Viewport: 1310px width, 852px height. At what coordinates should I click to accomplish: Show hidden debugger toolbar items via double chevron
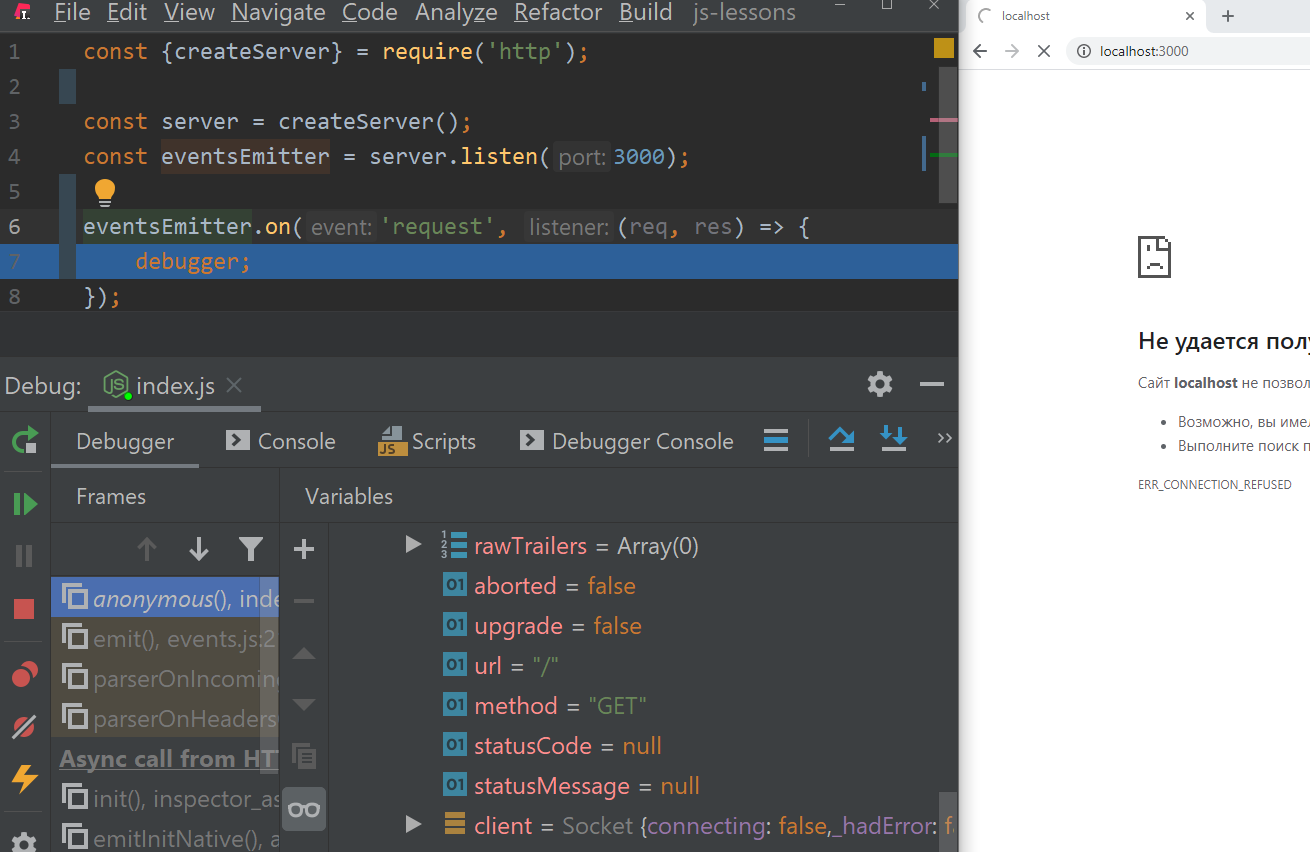(x=943, y=439)
